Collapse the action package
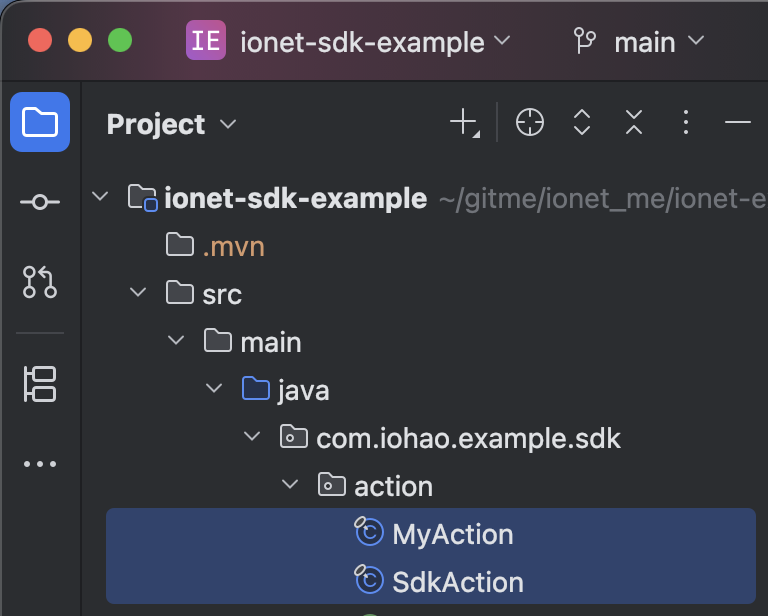The height and width of the screenshot is (616, 768). [x=290, y=486]
